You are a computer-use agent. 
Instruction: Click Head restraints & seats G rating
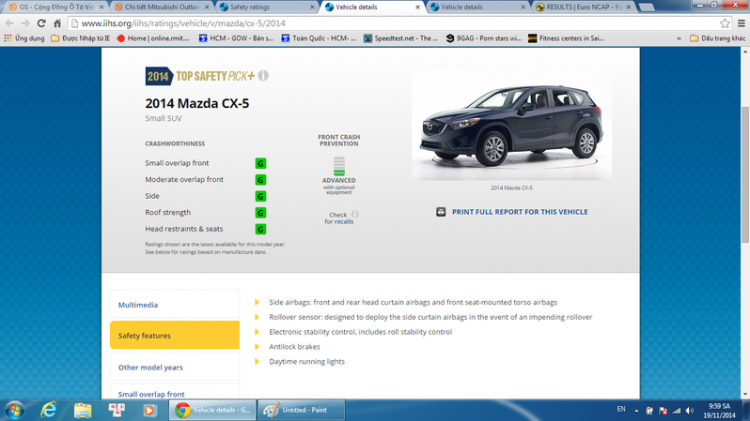point(261,229)
